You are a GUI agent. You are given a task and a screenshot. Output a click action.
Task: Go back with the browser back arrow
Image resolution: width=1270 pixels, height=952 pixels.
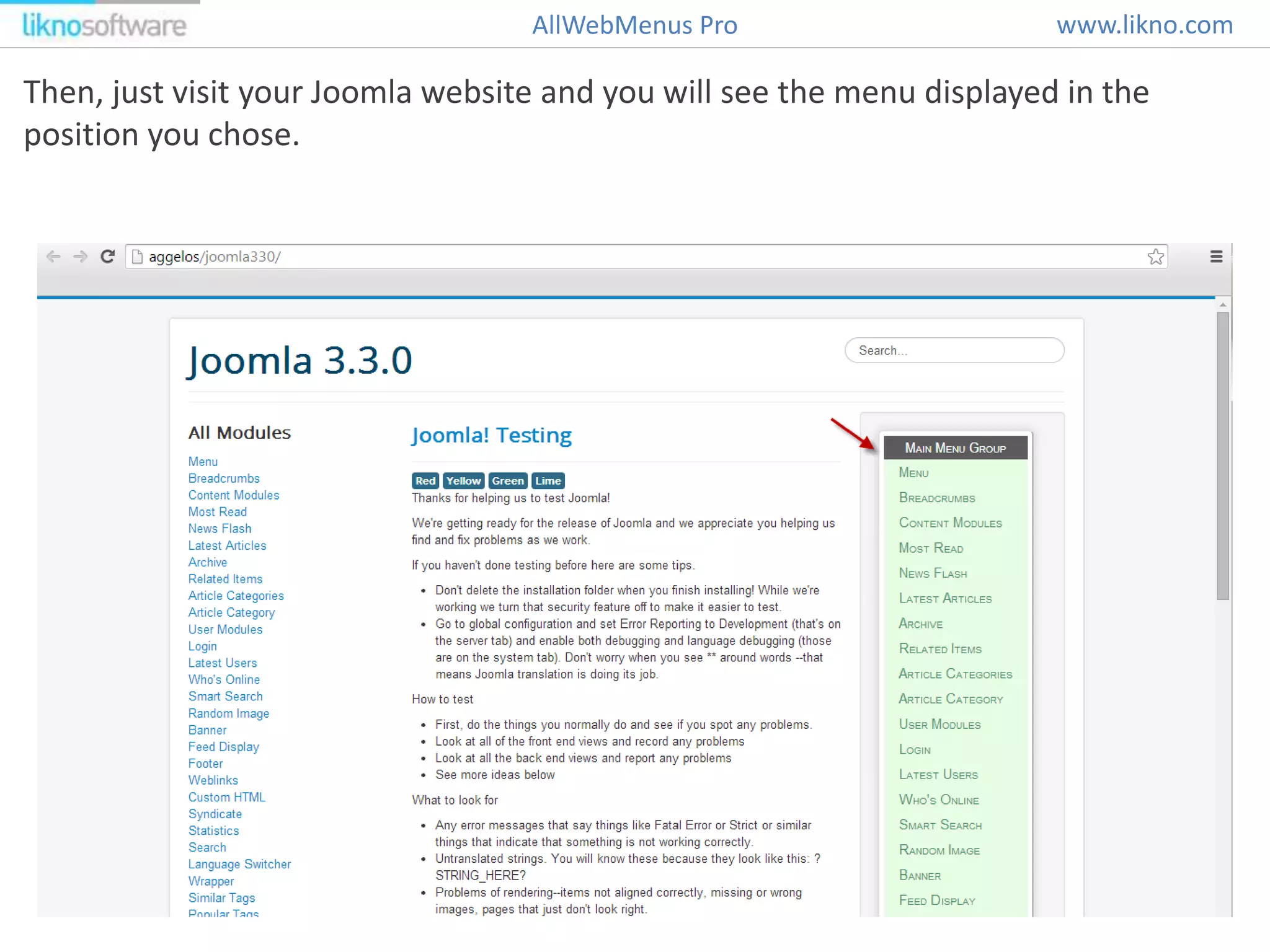click(x=53, y=257)
